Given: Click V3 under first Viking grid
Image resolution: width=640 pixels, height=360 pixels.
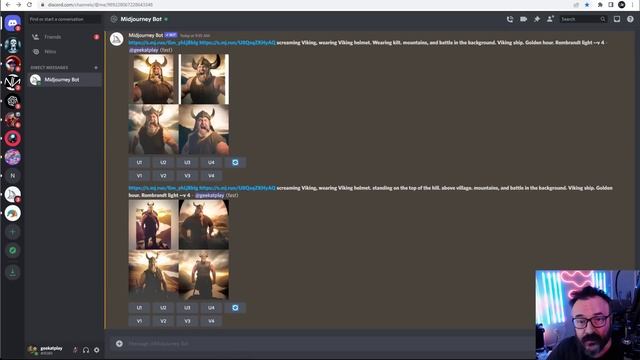Looking at the screenshot, I should [187, 176].
